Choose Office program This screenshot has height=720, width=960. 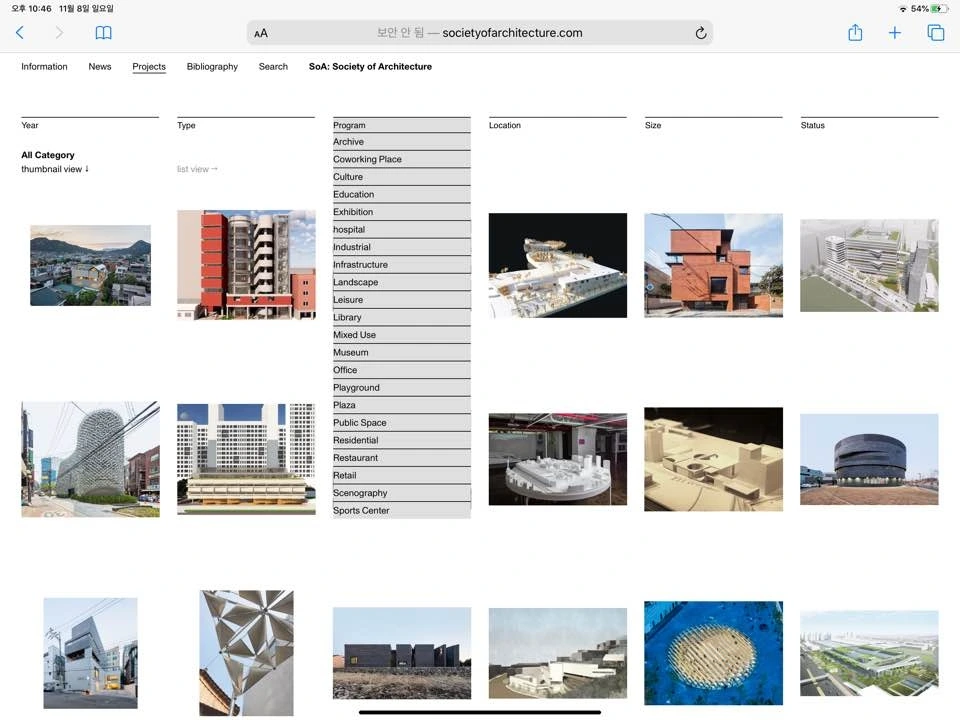click(402, 370)
